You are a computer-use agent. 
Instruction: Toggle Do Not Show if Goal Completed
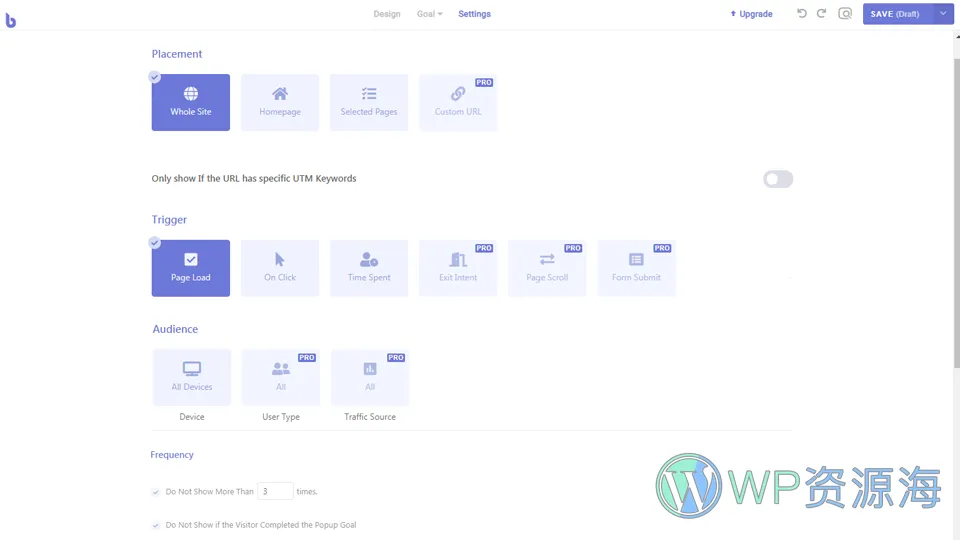click(155, 525)
